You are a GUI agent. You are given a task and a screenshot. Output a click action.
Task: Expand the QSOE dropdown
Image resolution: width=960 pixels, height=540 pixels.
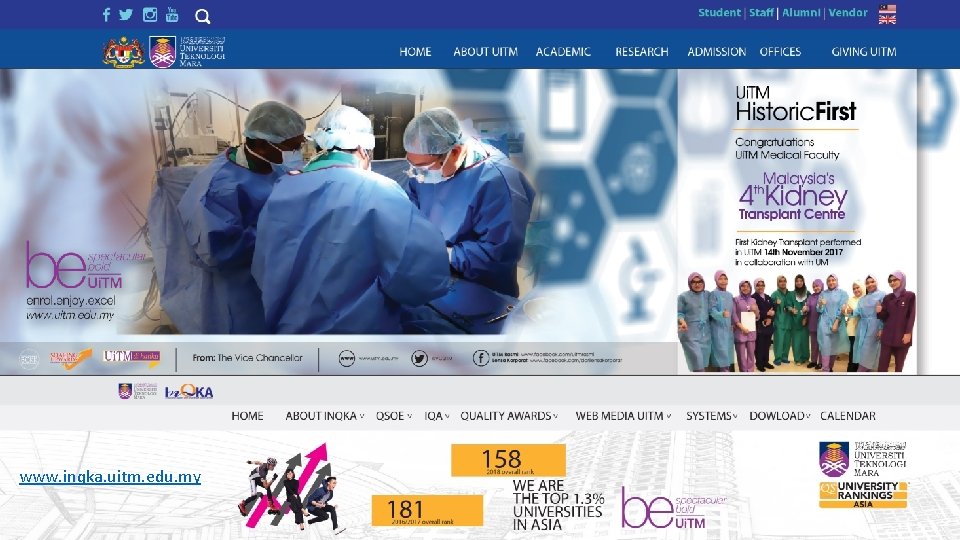tap(394, 416)
